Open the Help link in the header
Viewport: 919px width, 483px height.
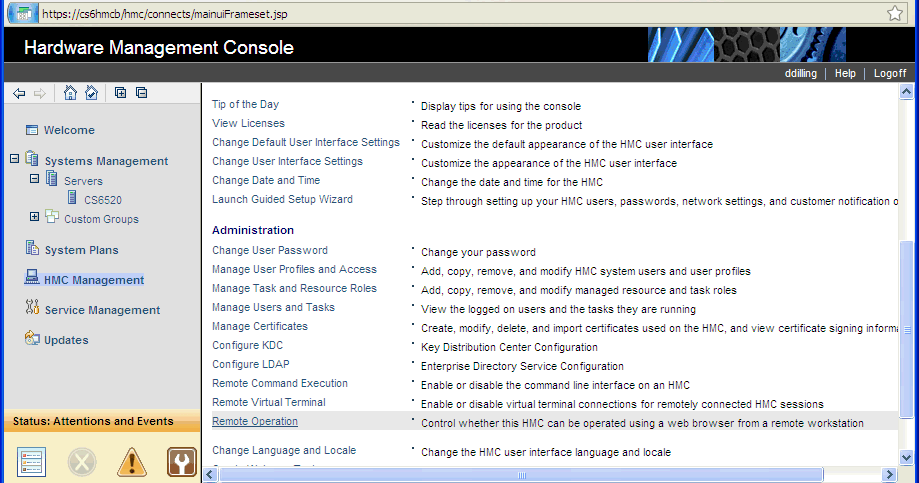click(845, 73)
